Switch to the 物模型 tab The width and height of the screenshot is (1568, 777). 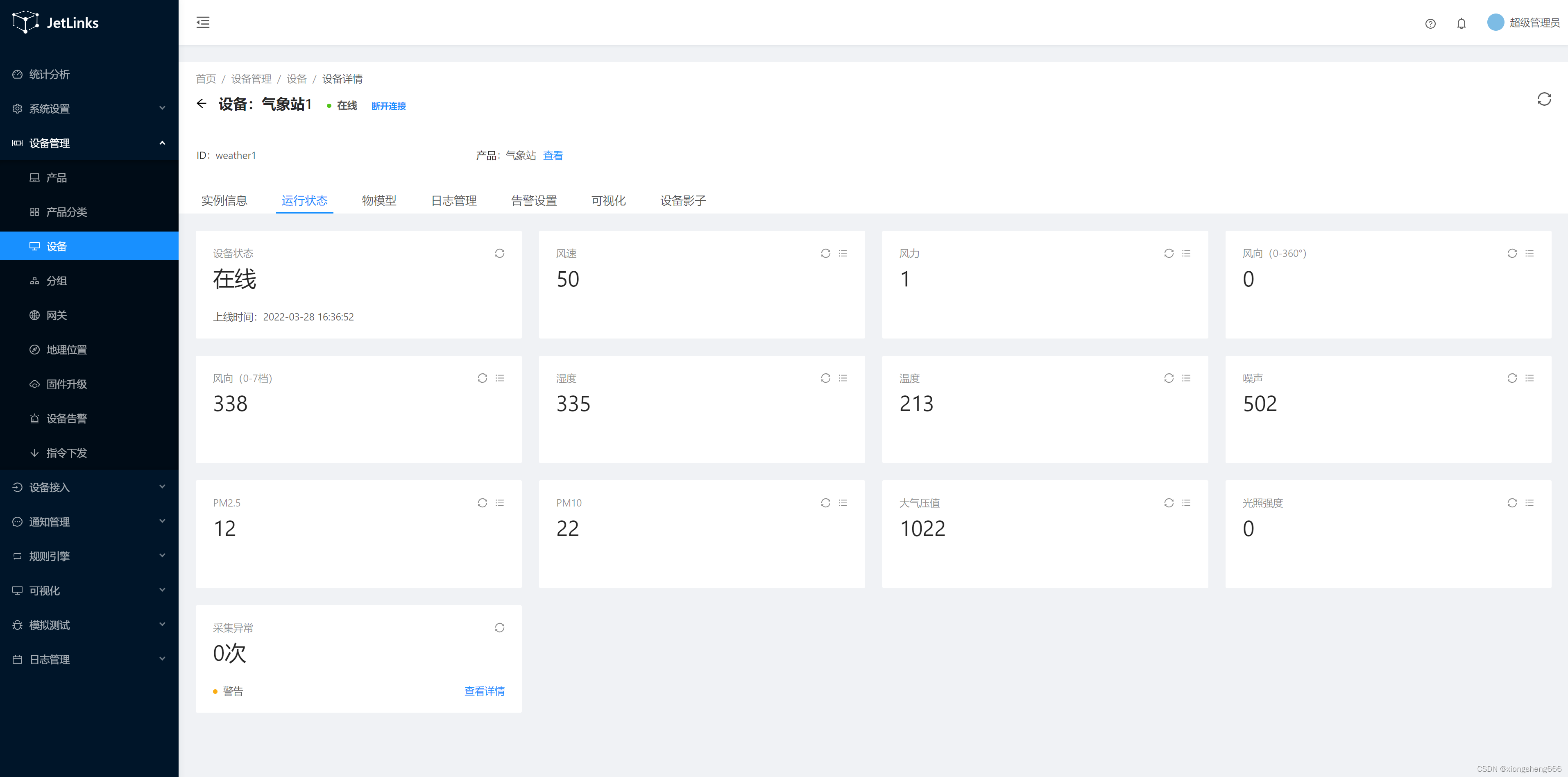coord(378,200)
